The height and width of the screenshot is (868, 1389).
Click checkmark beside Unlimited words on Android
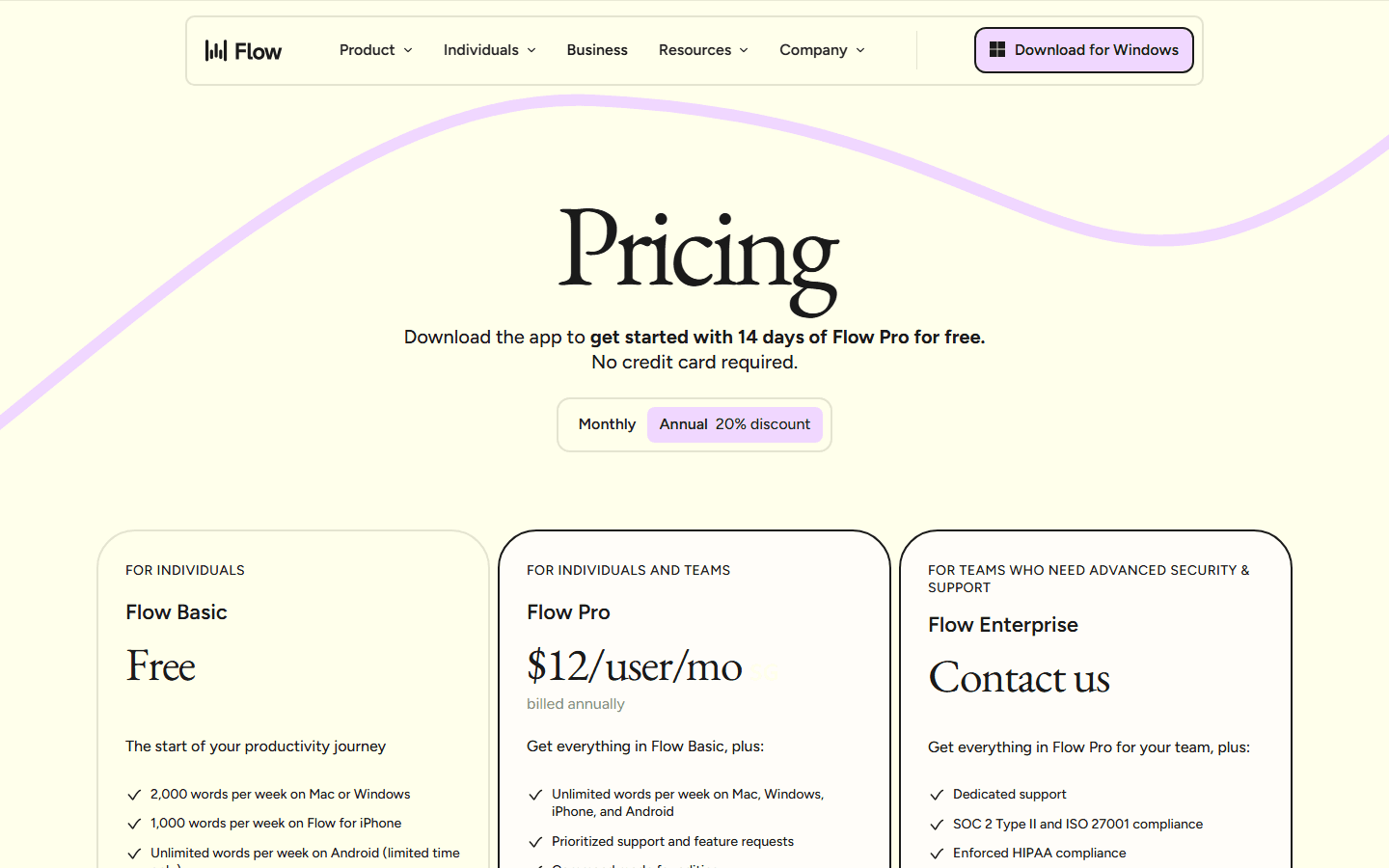[x=135, y=854]
